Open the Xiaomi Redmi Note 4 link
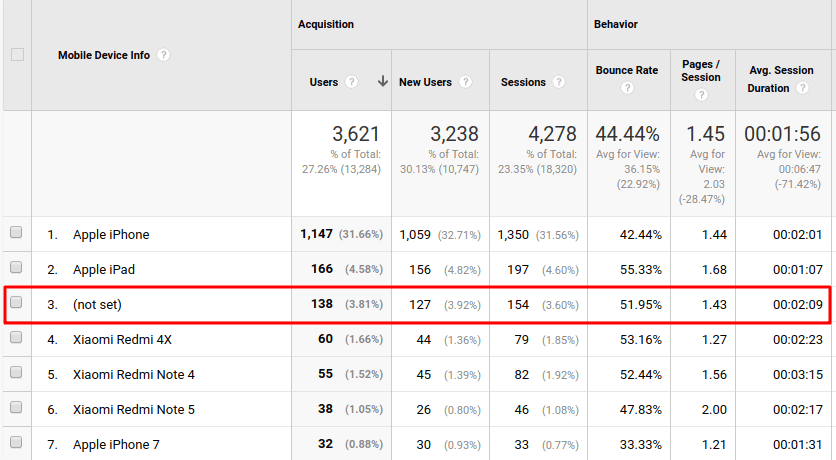Viewport: 836px width, 460px height. (134, 375)
